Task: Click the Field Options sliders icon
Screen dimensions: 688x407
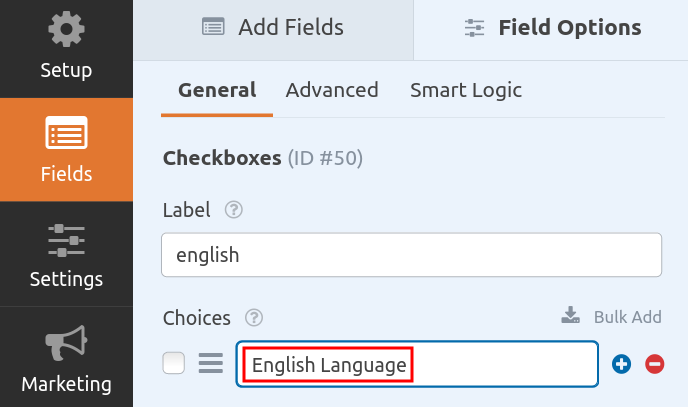Action: pyautogui.click(x=475, y=28)
